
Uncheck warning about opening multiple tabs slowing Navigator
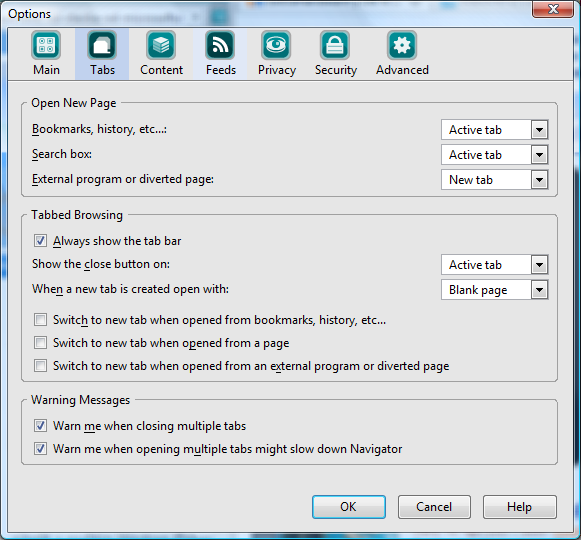pyautogui.click(x=40, y=448)
